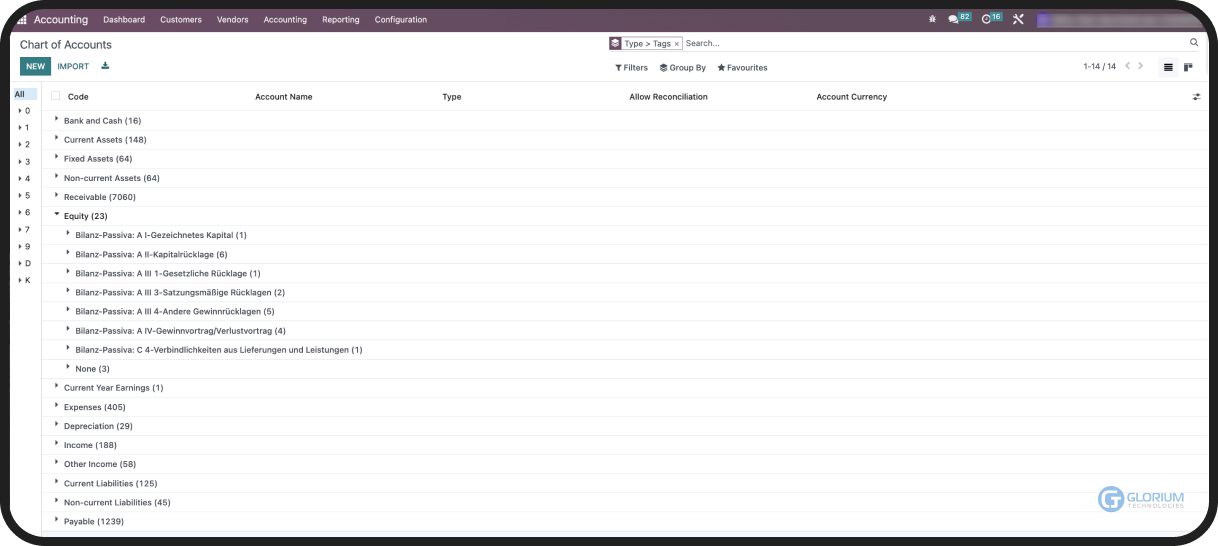
Task: Open the apps grid home icon
Action: tap(22, 20)
